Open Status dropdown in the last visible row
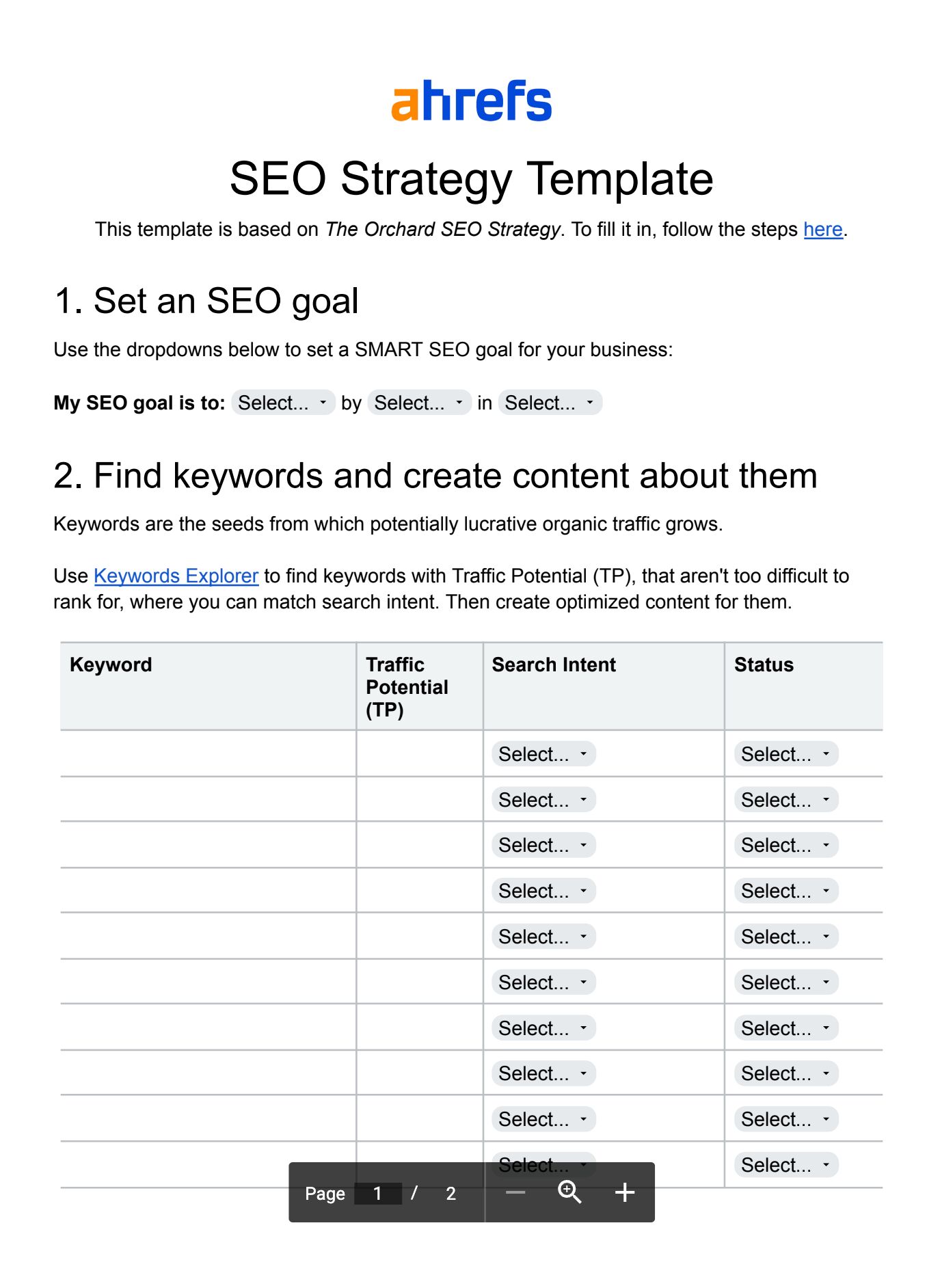The height and width of the screenshot is (1288, 927). (785, 1164)
